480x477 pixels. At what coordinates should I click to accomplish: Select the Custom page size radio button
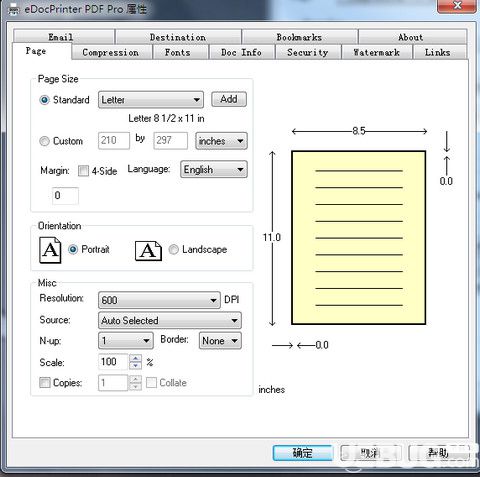coord(44,141)
